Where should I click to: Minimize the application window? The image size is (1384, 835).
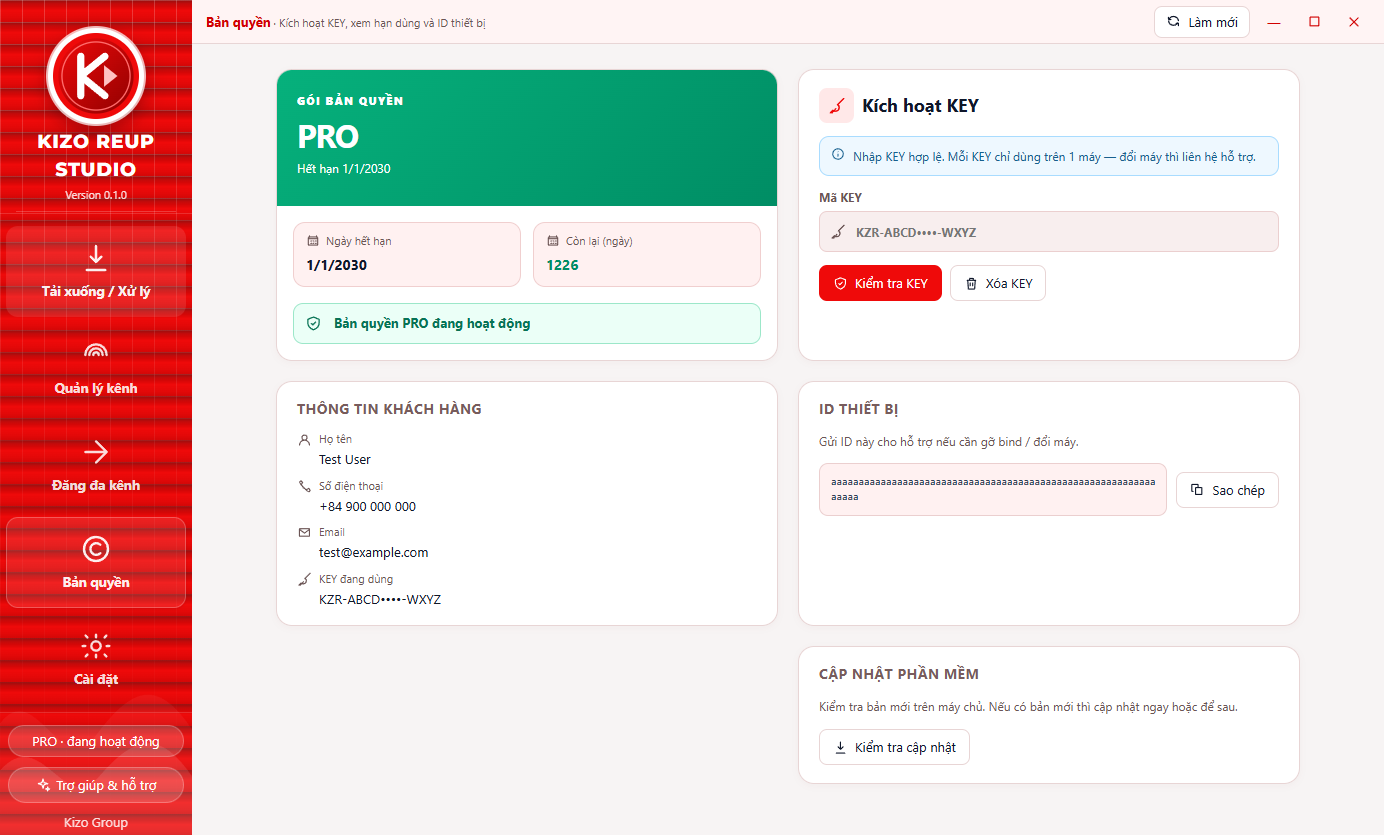[1274, 22]
